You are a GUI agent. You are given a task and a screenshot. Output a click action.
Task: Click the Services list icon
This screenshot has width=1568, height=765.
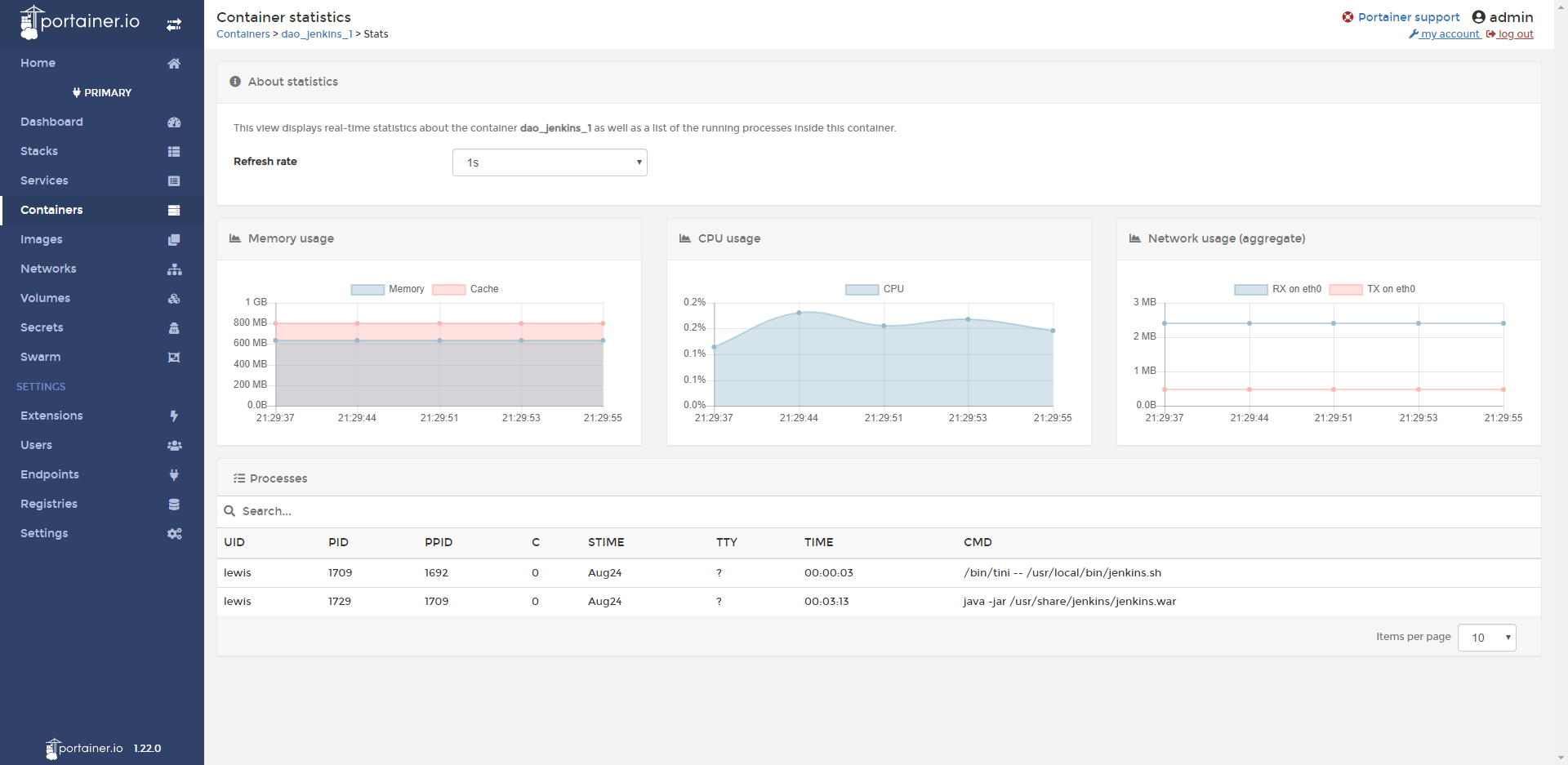tap(174, 180)
